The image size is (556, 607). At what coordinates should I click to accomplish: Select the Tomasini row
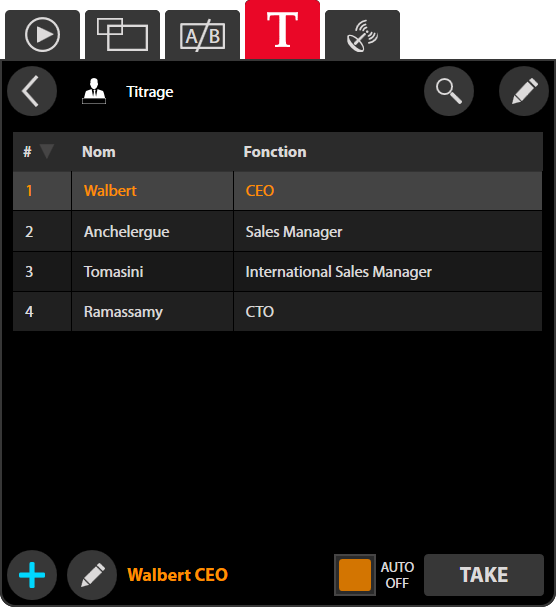(278, 272)
